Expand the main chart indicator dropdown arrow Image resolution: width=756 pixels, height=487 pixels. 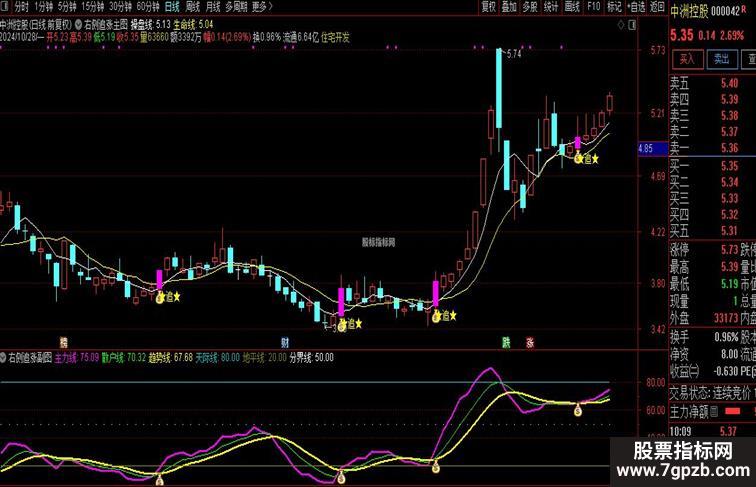tap(78, 24)
